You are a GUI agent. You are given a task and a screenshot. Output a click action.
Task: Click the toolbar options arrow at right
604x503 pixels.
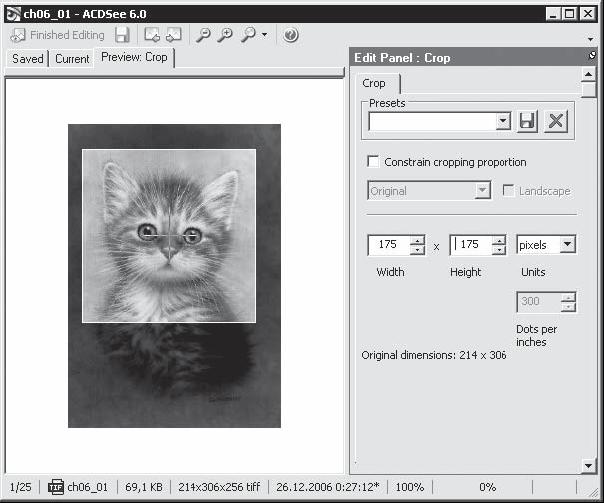[x=591, y=39]
